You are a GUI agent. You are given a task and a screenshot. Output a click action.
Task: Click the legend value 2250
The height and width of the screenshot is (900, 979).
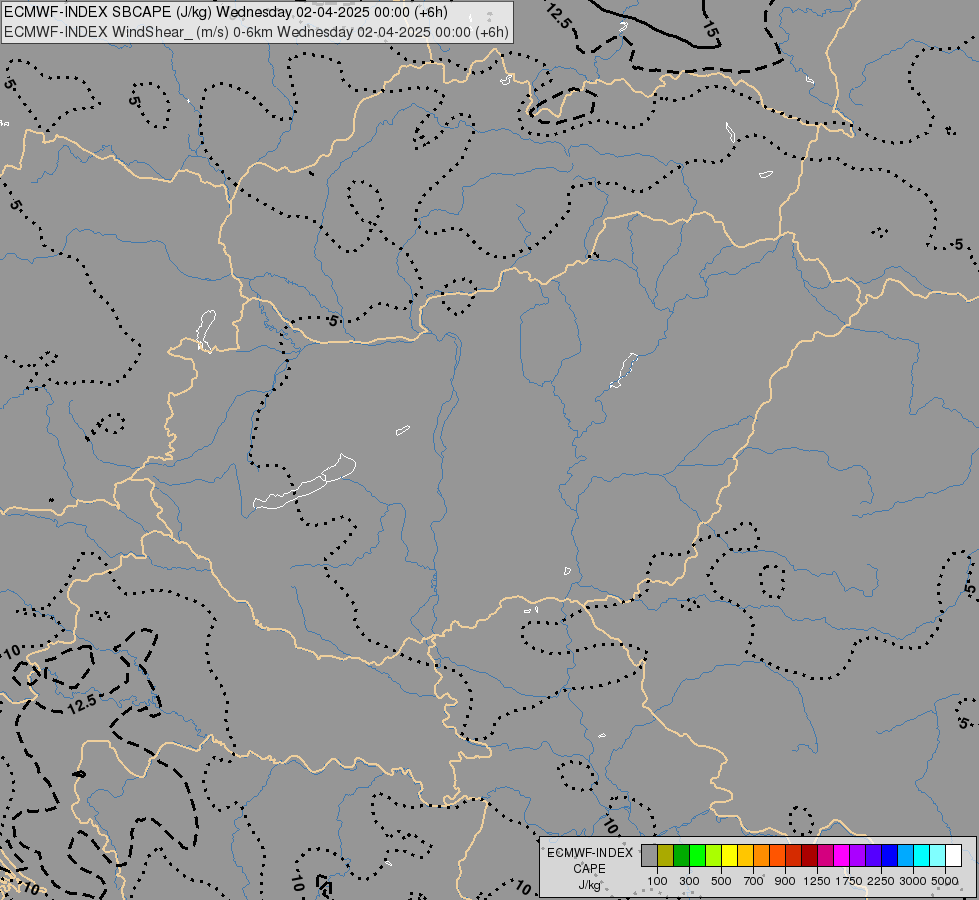pyautogui.click(x=881, y=881)
